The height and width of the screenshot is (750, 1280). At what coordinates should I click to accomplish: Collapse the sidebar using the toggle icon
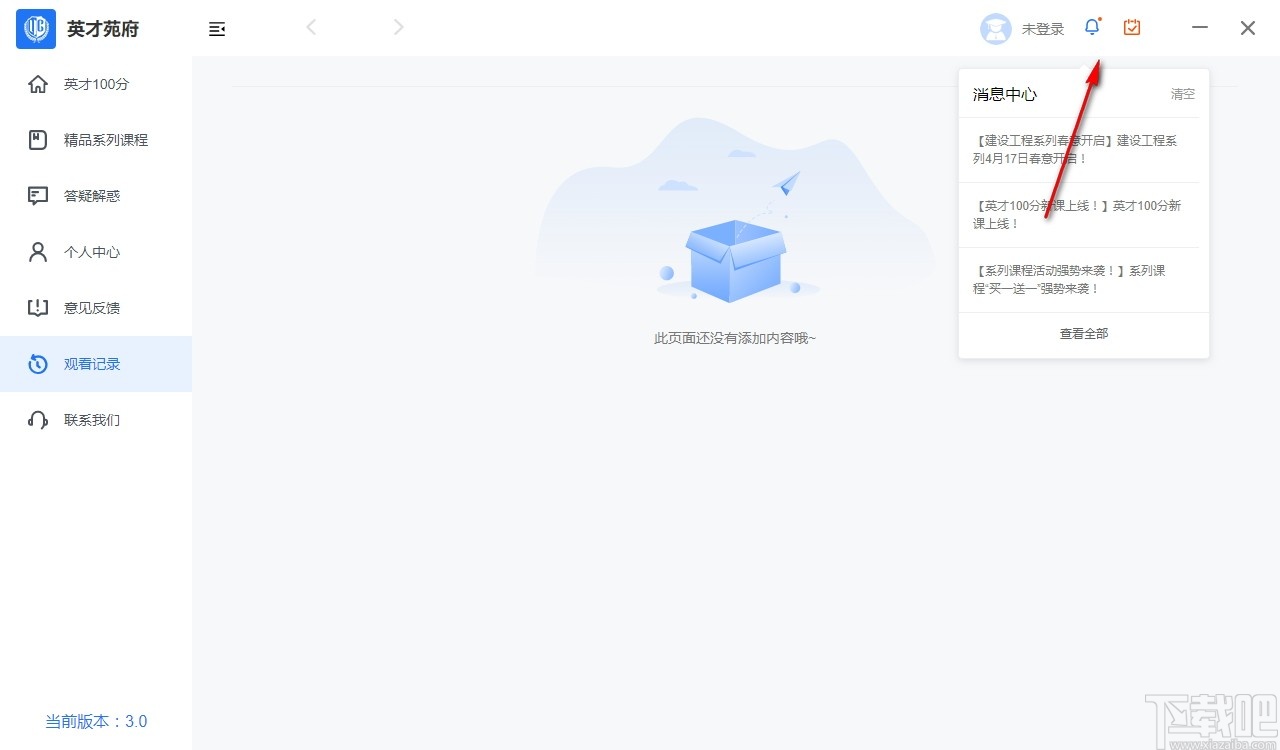point(217,29)
